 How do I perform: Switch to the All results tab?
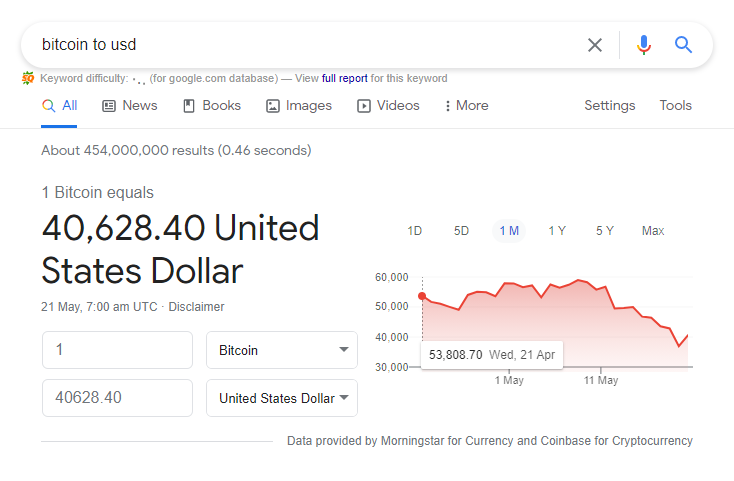point(59,106)
